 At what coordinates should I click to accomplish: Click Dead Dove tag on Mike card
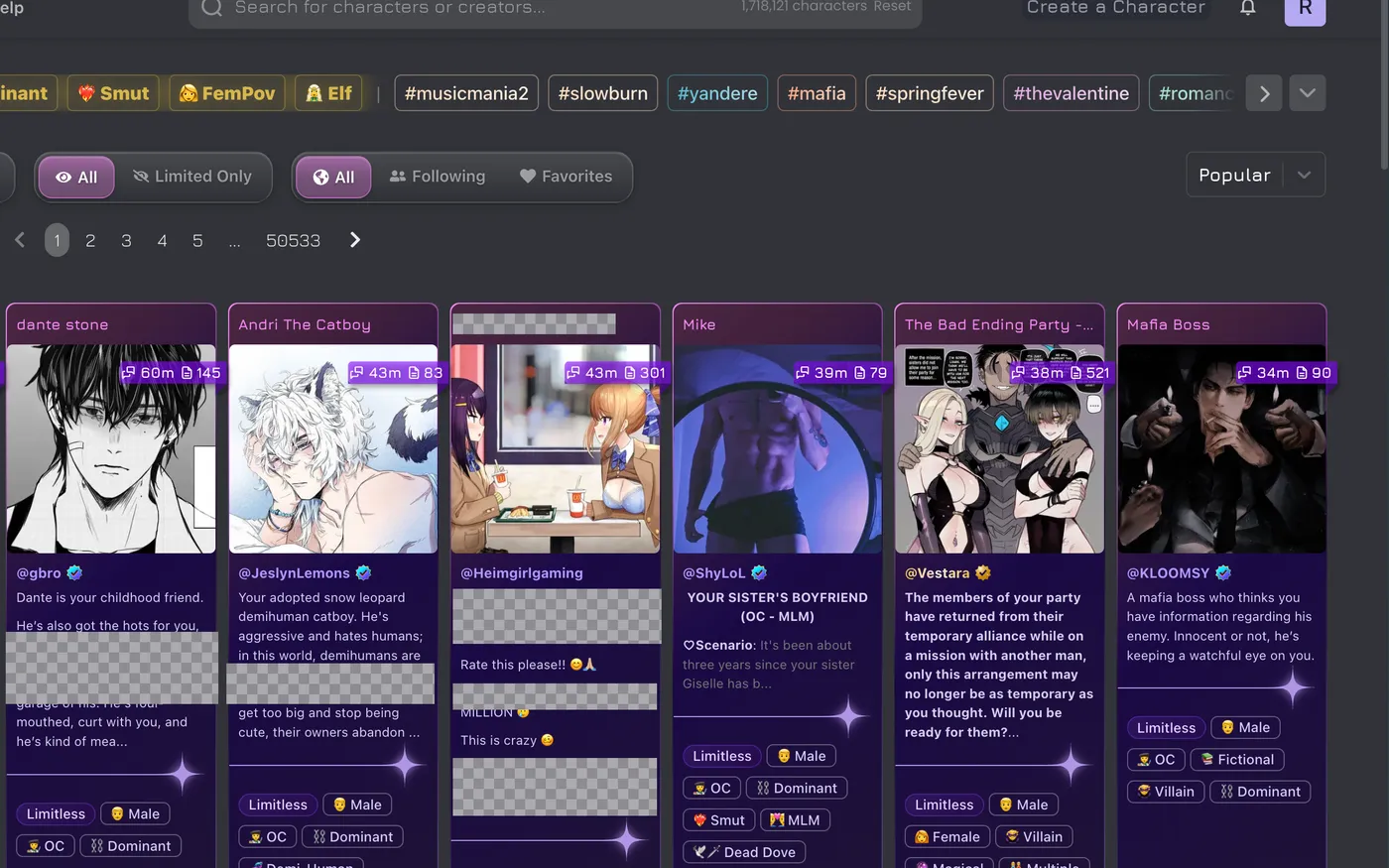pyautogui.click(x=745, y=852)
